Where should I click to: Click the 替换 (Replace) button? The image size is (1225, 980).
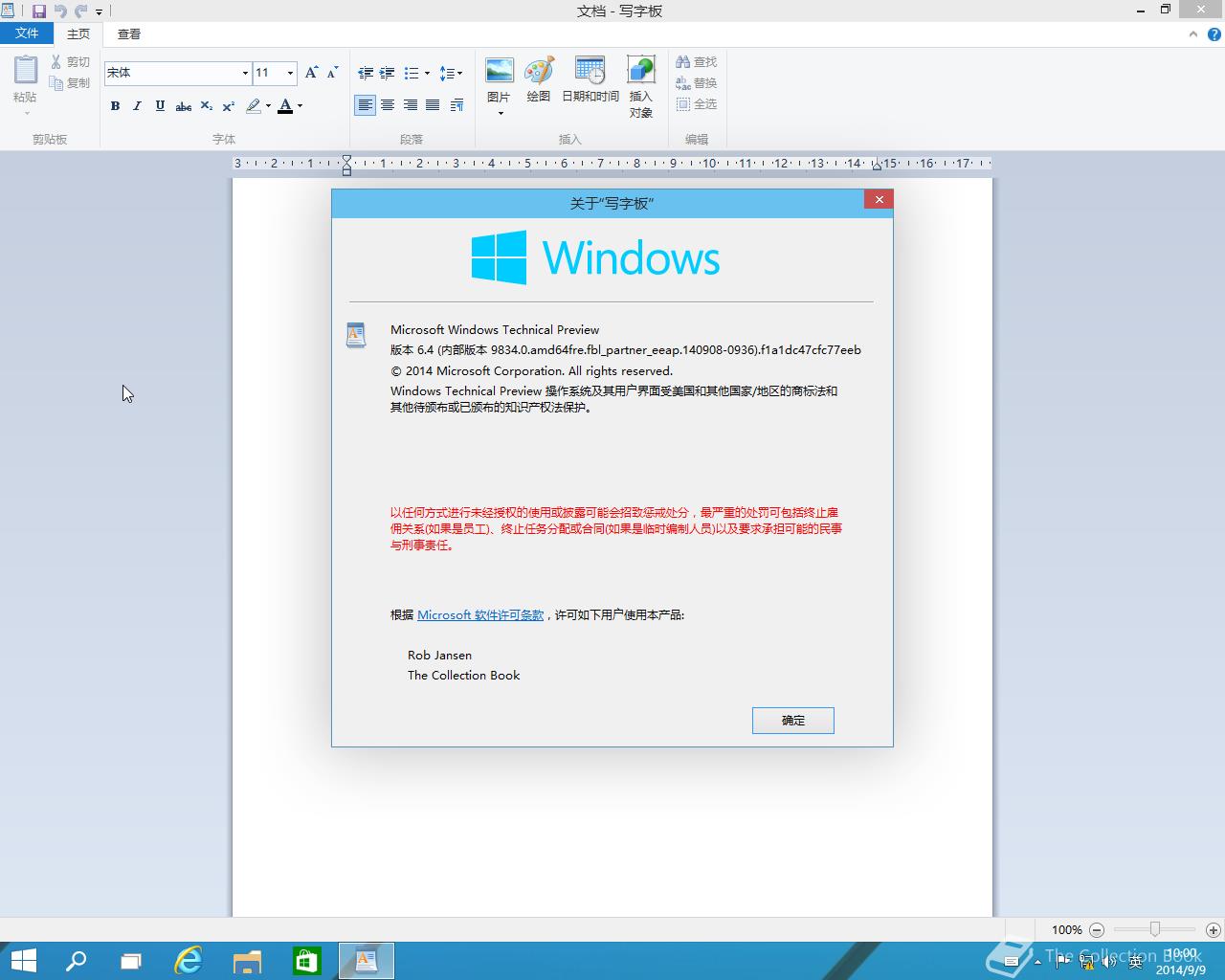696,83
